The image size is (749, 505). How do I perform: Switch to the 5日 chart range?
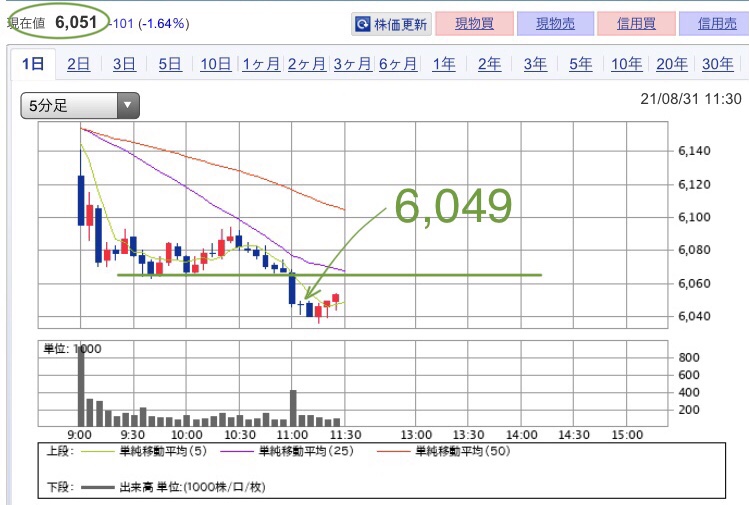click(170, 64)
